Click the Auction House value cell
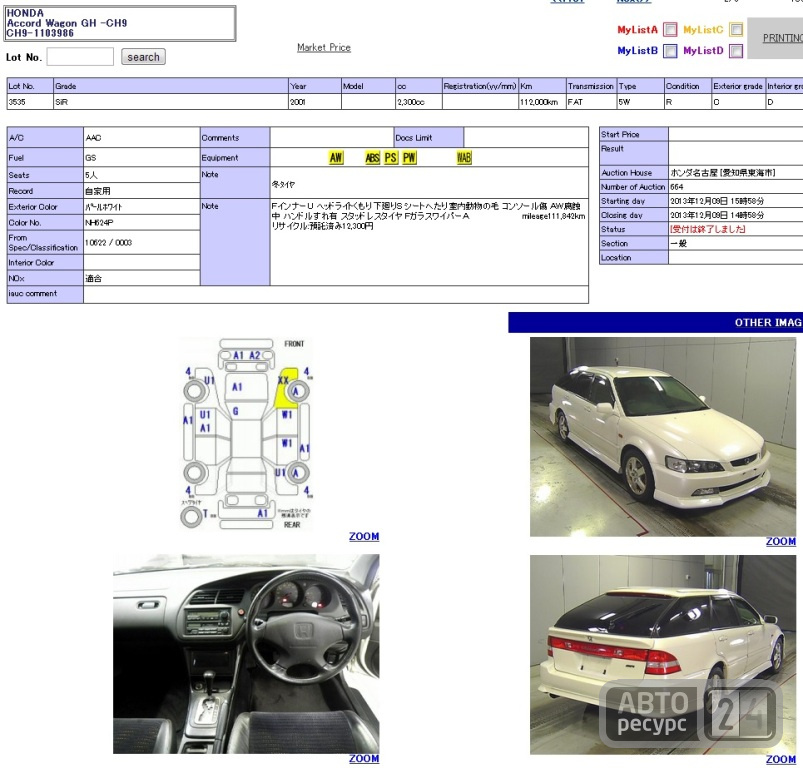 pyautogui.click(x=736, y=173)
